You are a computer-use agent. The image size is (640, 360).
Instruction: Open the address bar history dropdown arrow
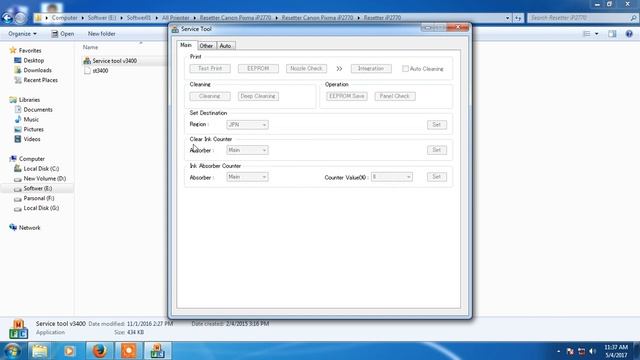[507, 18]
